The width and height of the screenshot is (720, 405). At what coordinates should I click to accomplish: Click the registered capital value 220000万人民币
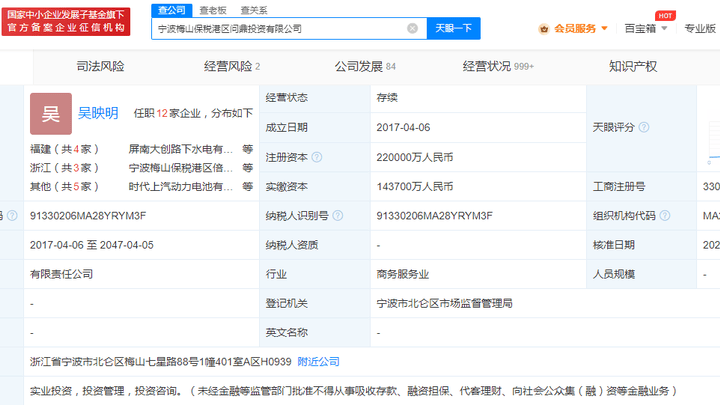tap(415, 158)
